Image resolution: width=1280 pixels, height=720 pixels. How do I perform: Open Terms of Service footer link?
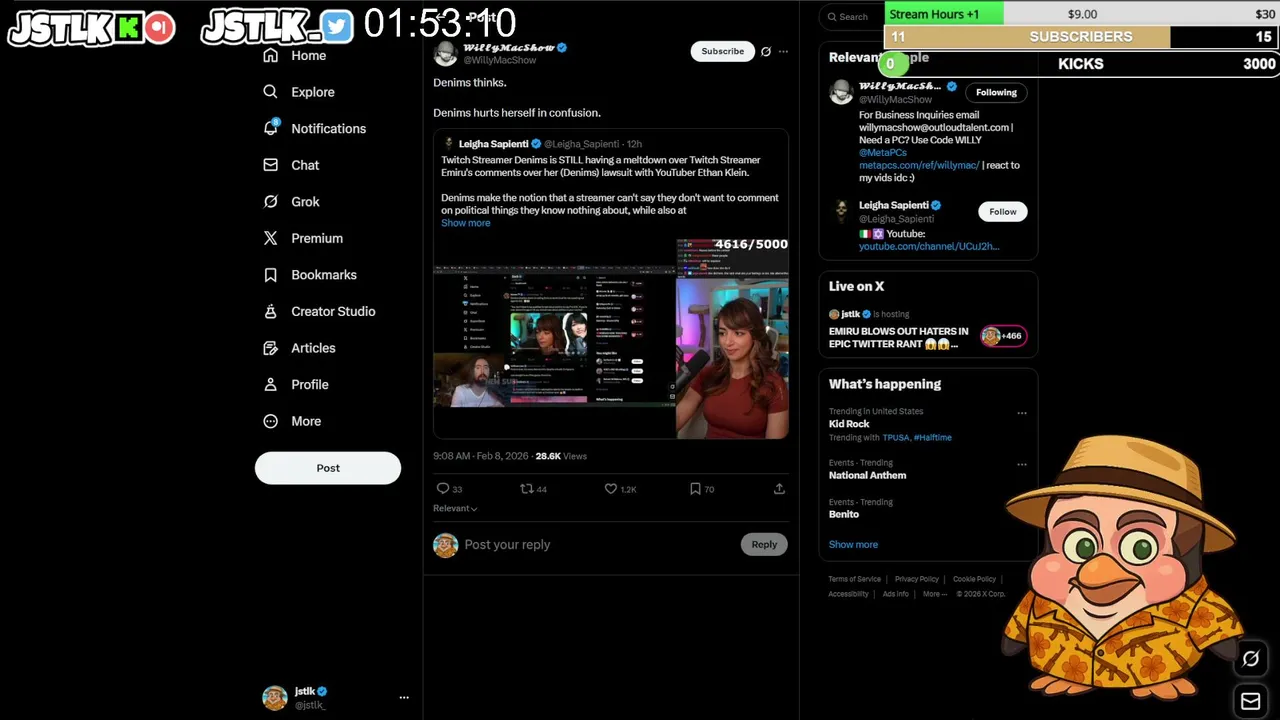(854, 579)
